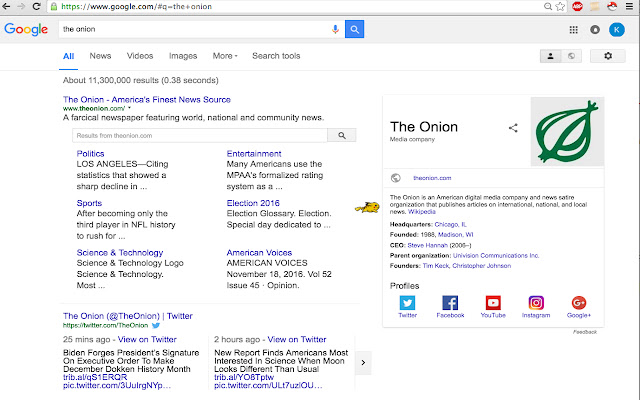This screenshot has width=640, height=400.
Task: Click the blue search button
Action: (x=355, y=29)
